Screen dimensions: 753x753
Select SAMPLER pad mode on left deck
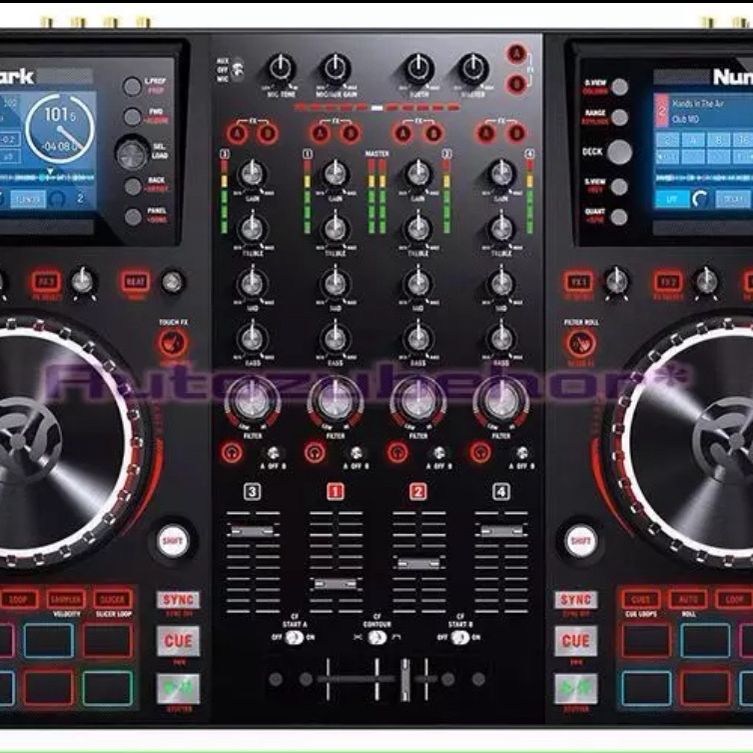tap(66, 599)
